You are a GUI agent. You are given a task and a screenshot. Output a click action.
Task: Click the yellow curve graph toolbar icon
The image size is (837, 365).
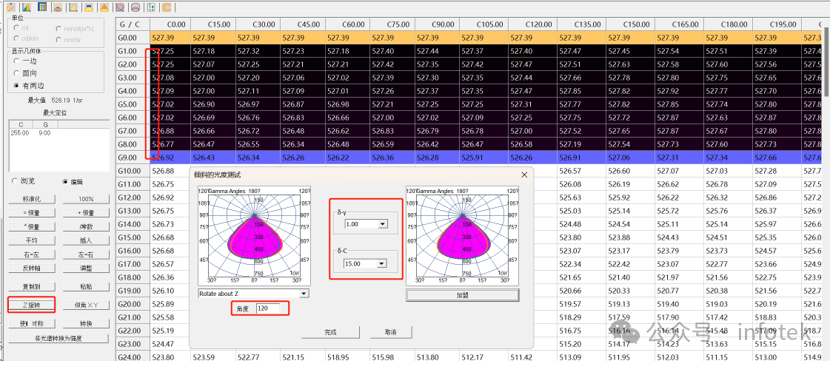(x=73, y=7)
